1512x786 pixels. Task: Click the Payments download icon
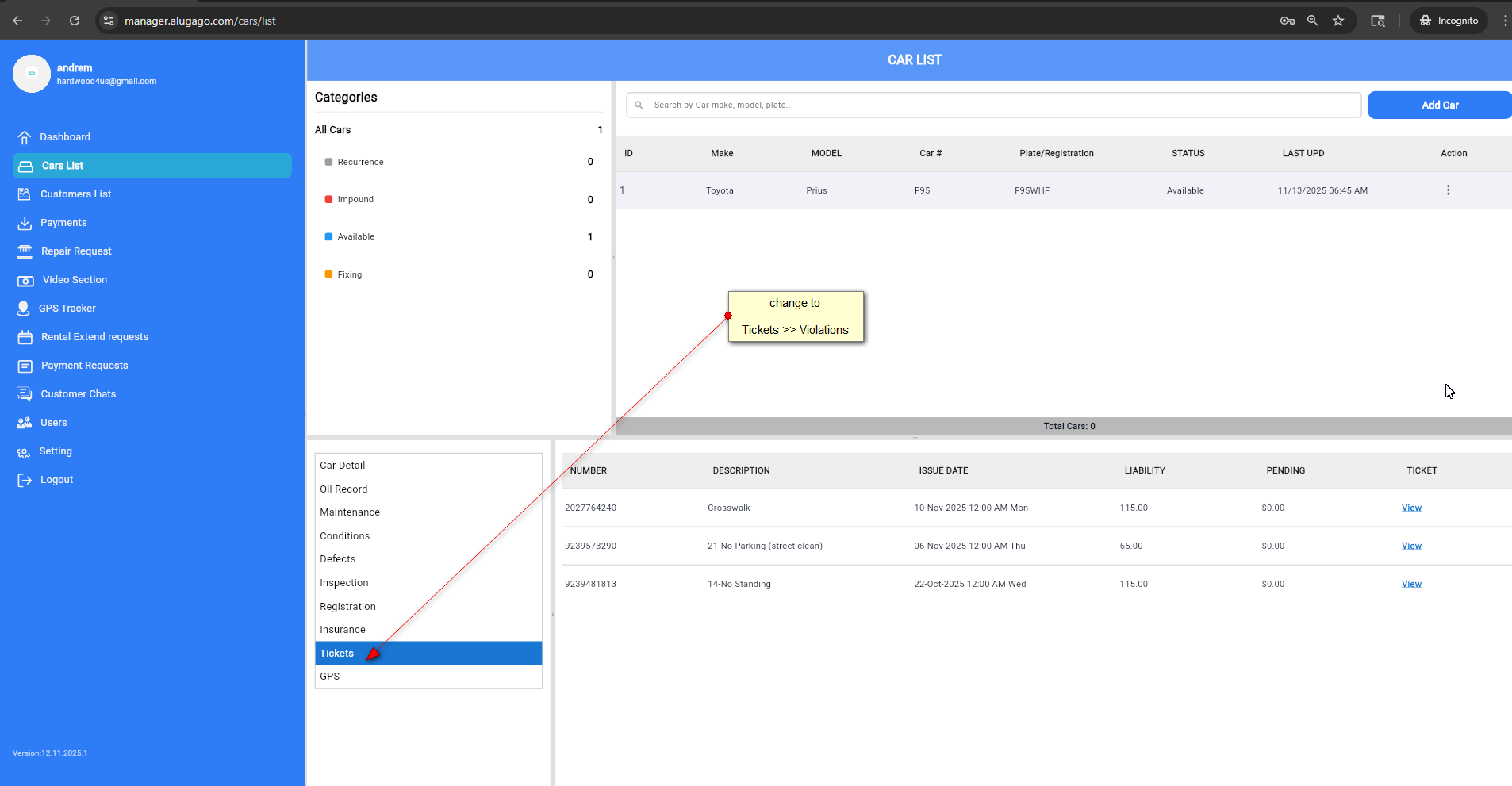pyautogui.click(x=25, y=223)
